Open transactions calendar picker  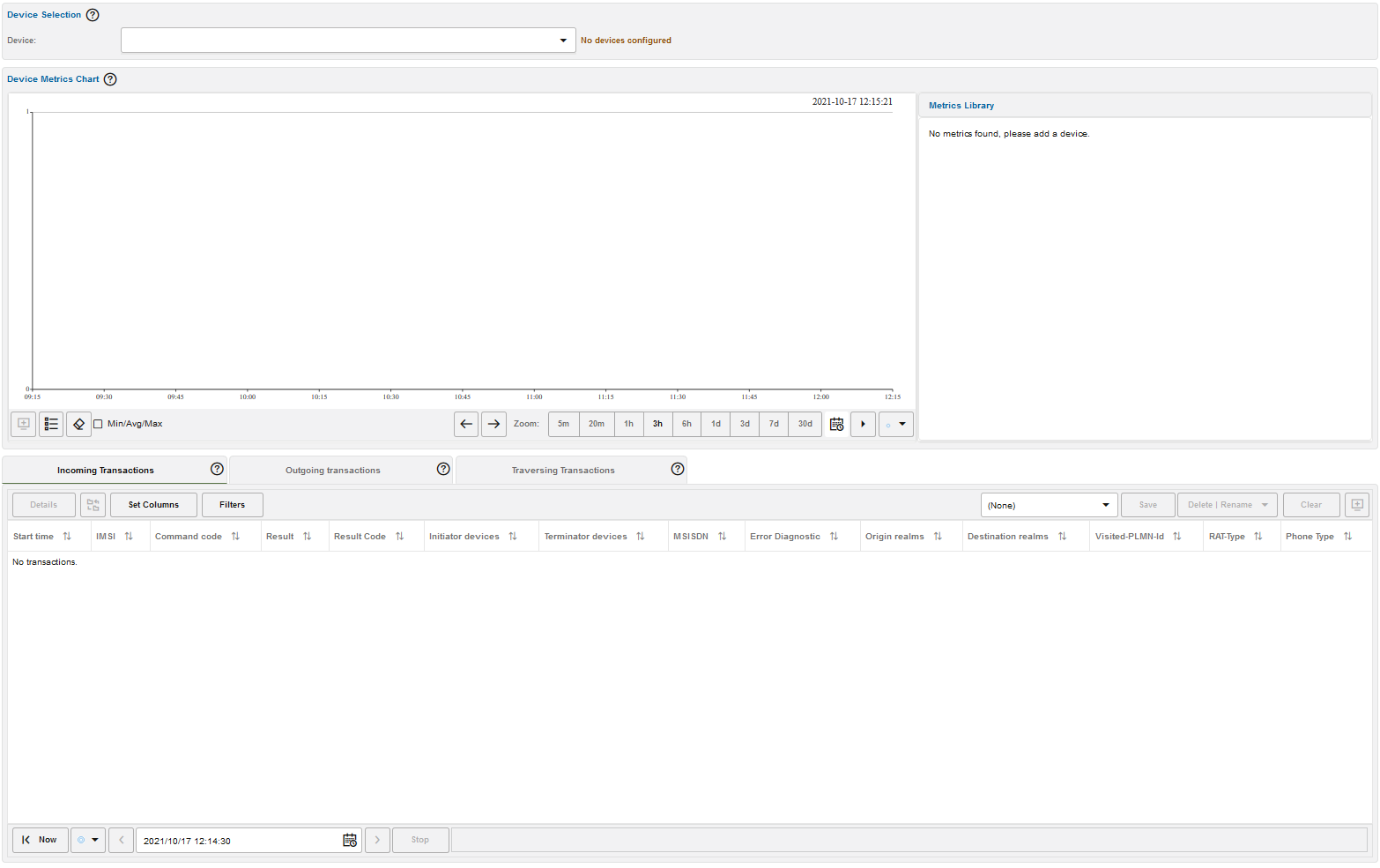(x=350, y=841)
